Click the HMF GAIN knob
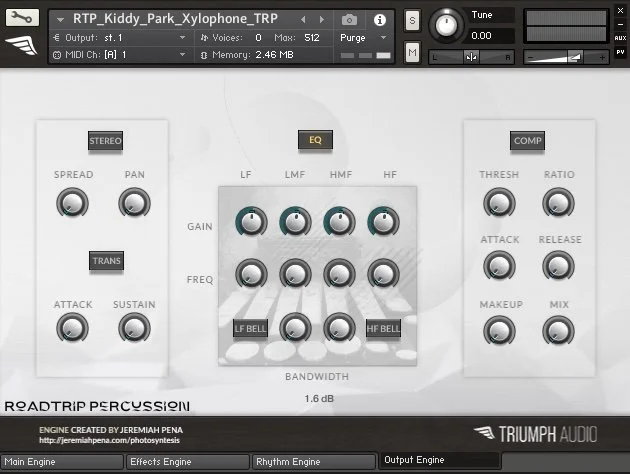Image resolution: width=630 pixels, height=474 pixels. tap(340, 222)
